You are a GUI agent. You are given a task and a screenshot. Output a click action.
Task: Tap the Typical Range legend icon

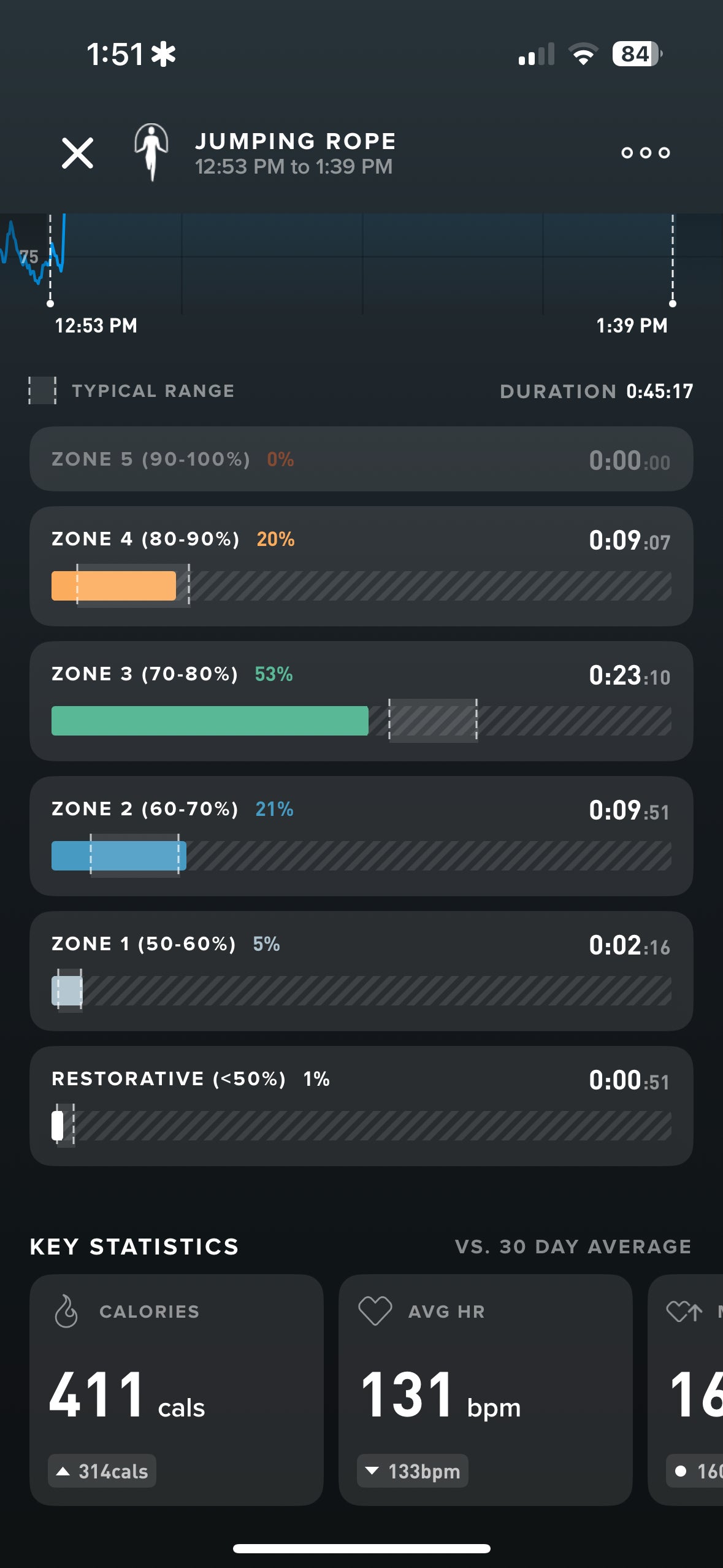pyautogui.click(x=42, y=391)
